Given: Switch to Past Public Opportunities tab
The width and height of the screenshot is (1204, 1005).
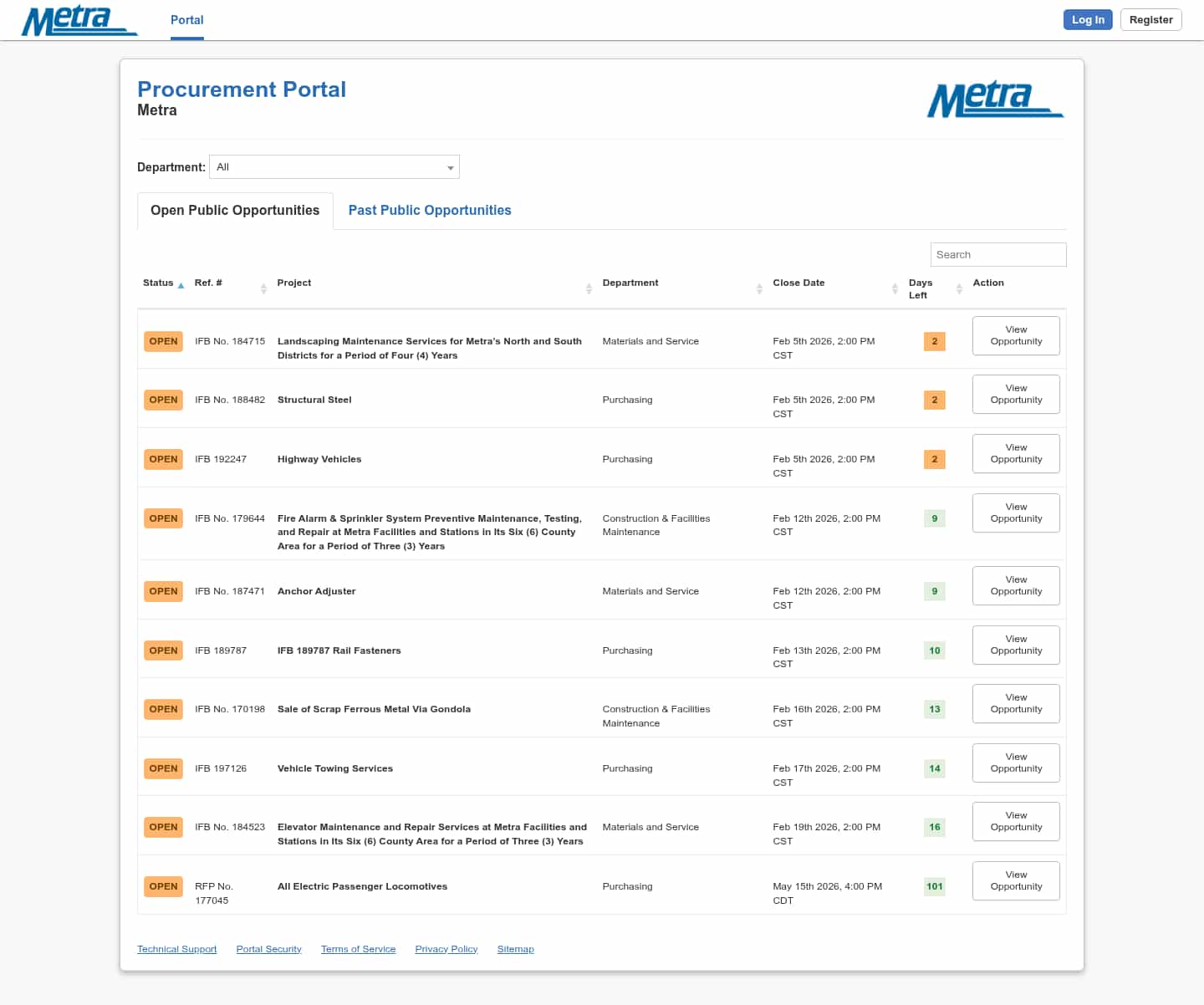Looking at the screenshot, I should 429,211.
